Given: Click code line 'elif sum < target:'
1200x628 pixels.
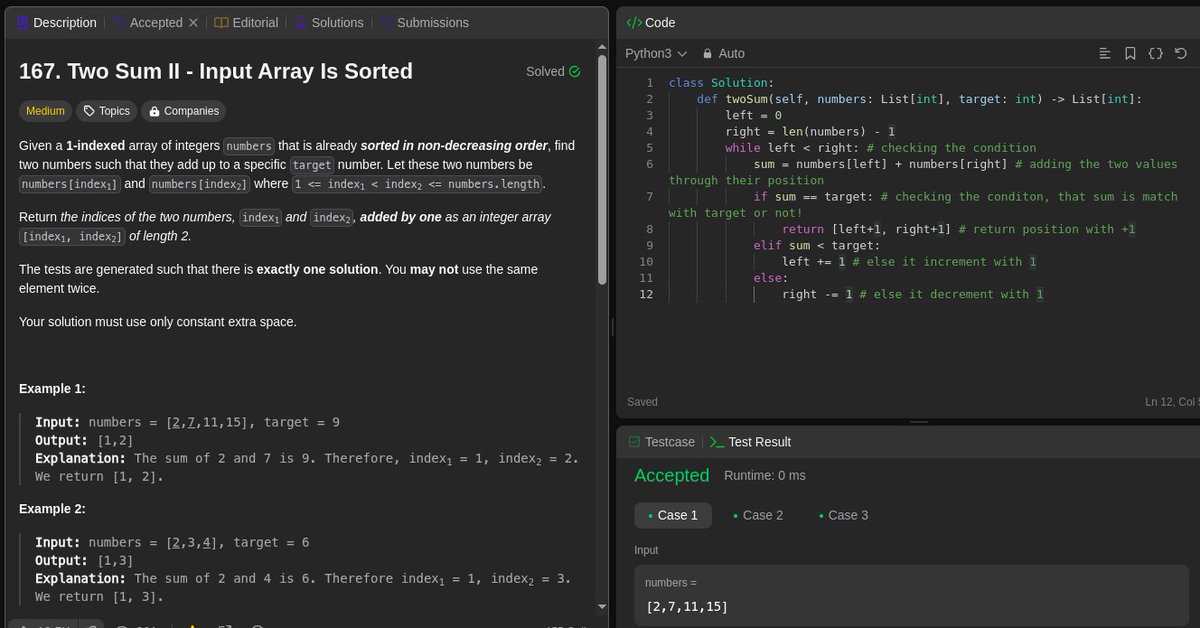Looking at the screenshot, I should [x=816, y=245].
